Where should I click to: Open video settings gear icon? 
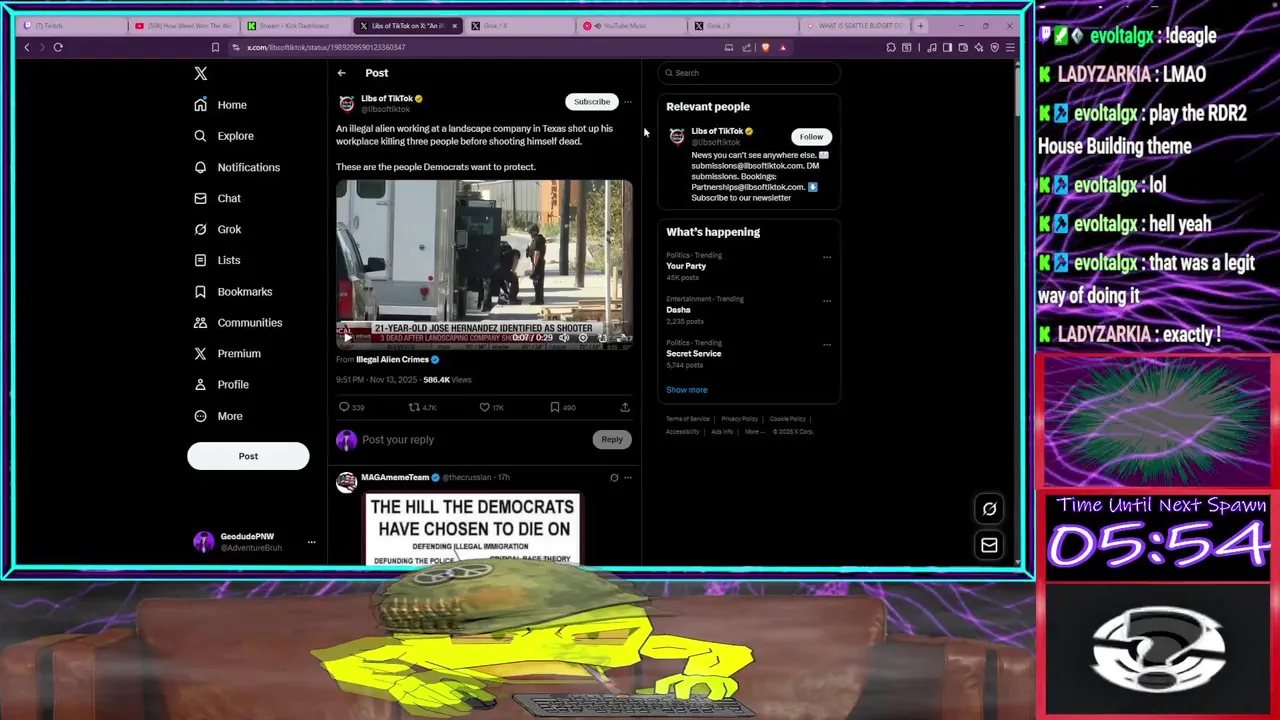pos(584,338)
